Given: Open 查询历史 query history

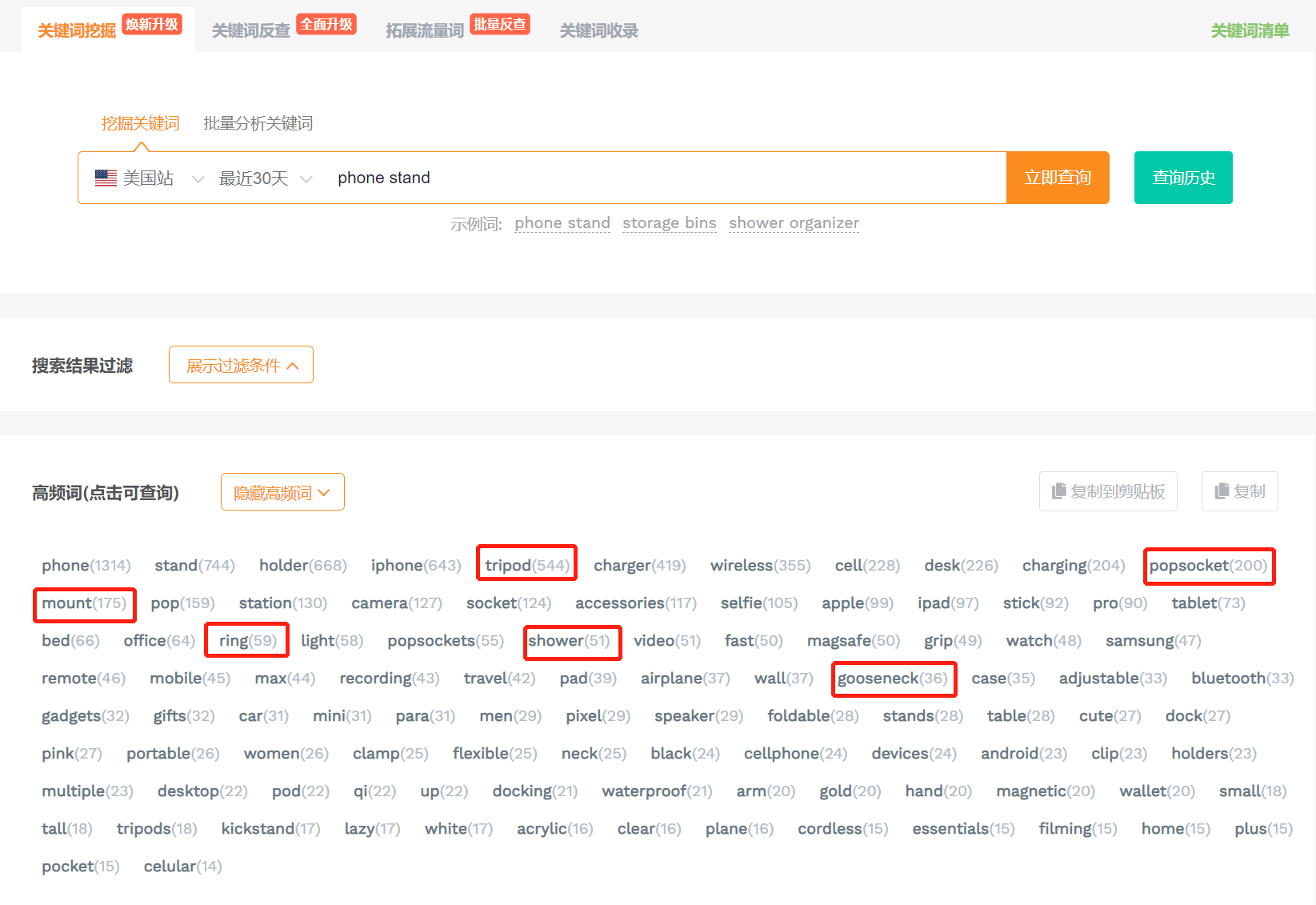Looking at the screenshot, I should (x=1183, y=178).
